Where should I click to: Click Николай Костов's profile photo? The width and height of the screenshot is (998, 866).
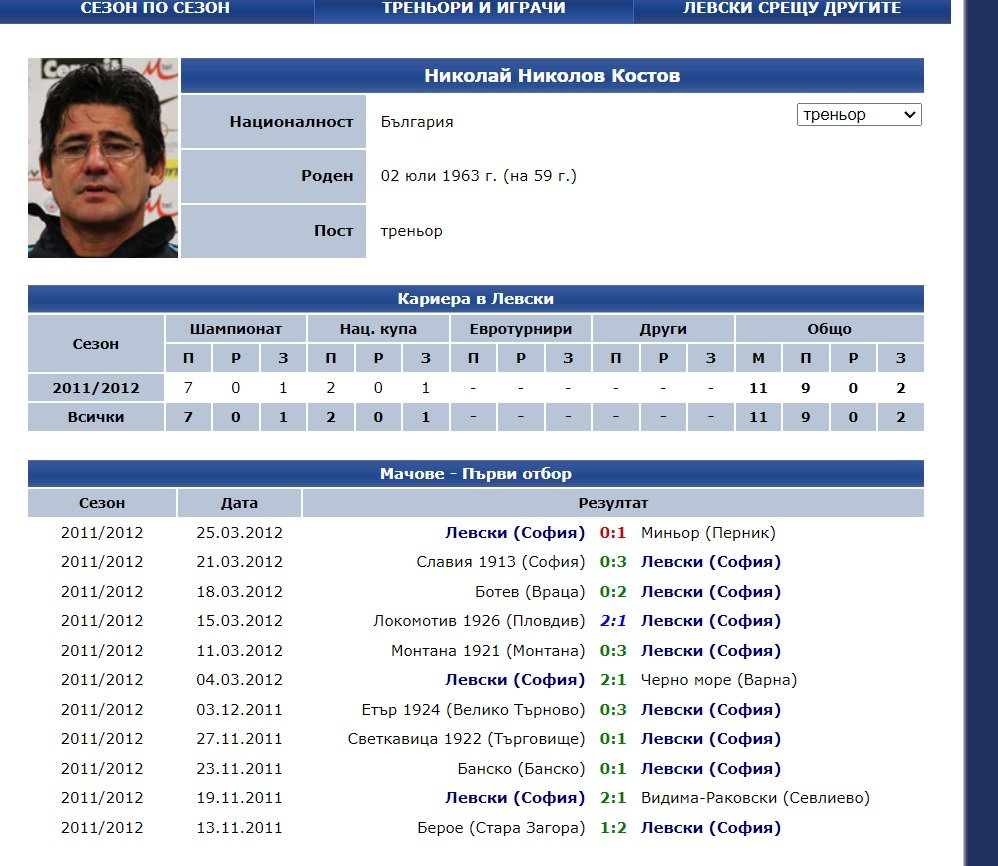point(103,158)
